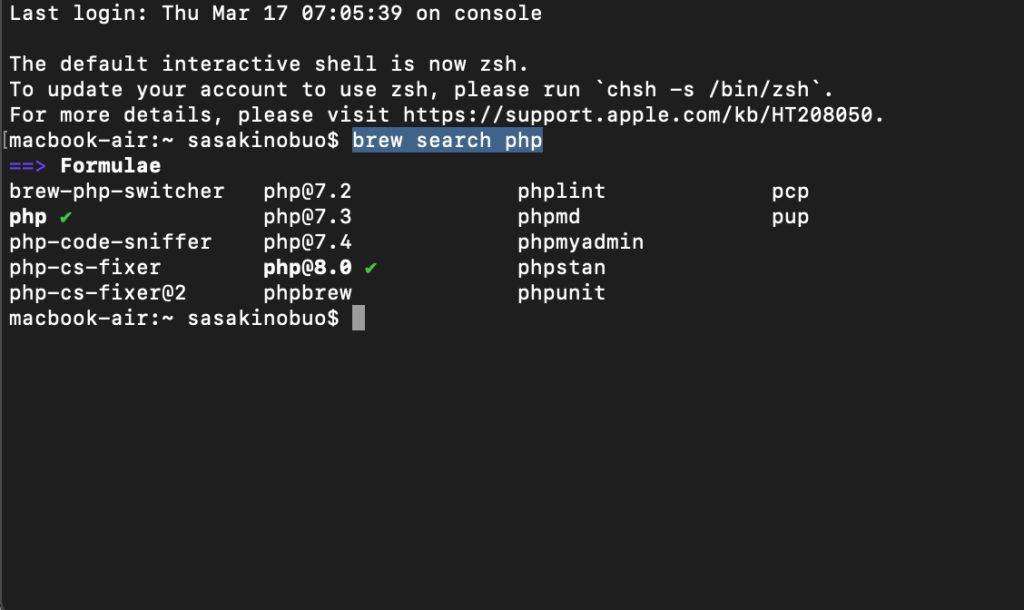Click the bold php@8.0 formula name
The width and height of the screenshot is (1024, 610).
pyautogui.click(x=307, y=268)
